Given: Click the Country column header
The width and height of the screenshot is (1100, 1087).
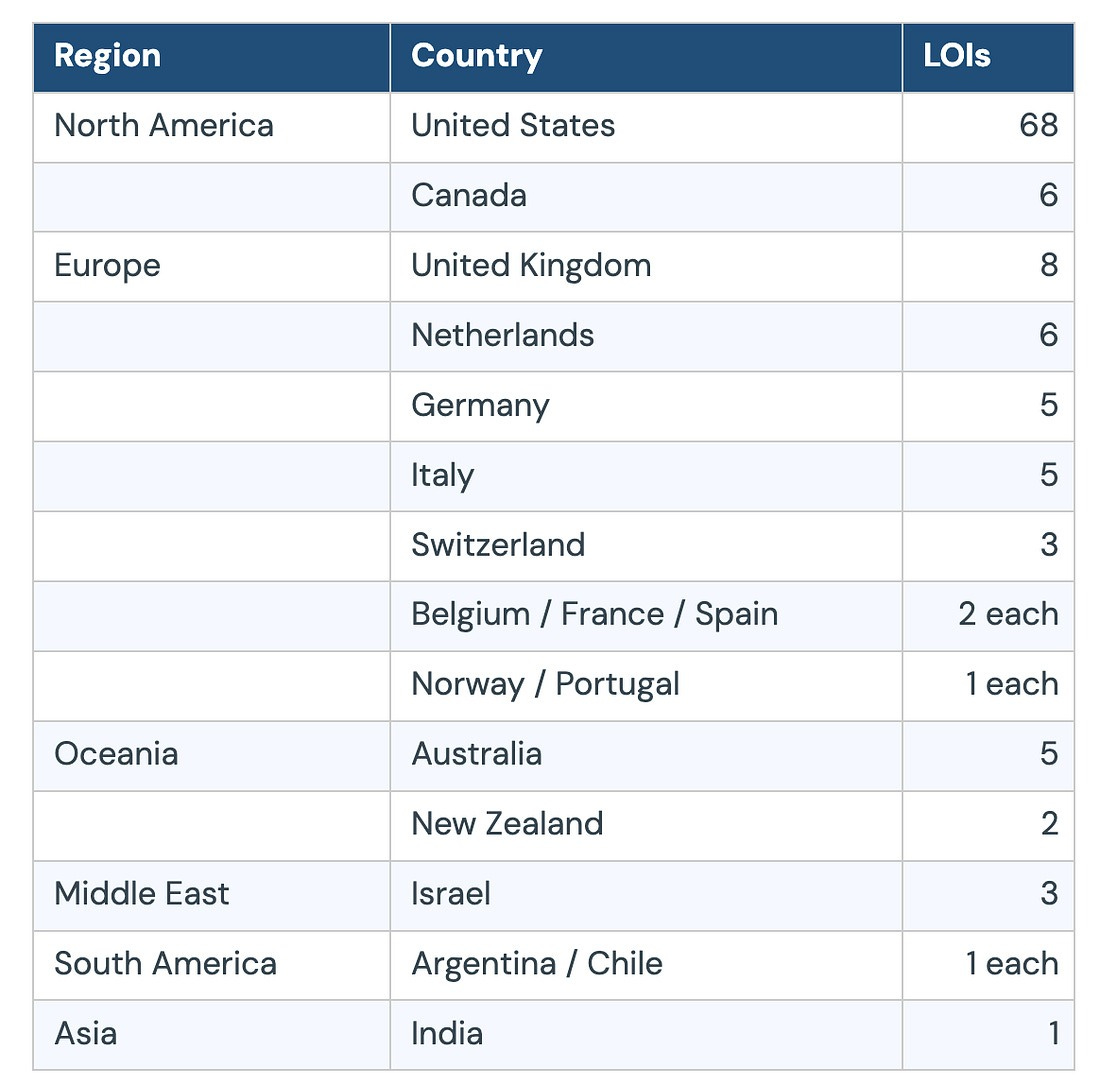Looking at the screenshot, I should tap(646, 58).
